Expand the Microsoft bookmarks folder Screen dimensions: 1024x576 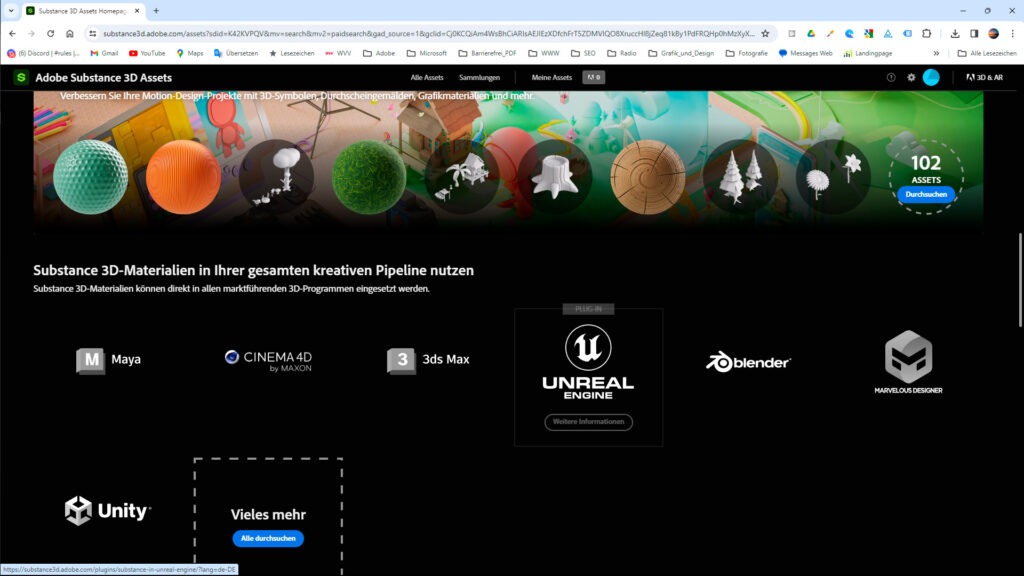[426, 54]
